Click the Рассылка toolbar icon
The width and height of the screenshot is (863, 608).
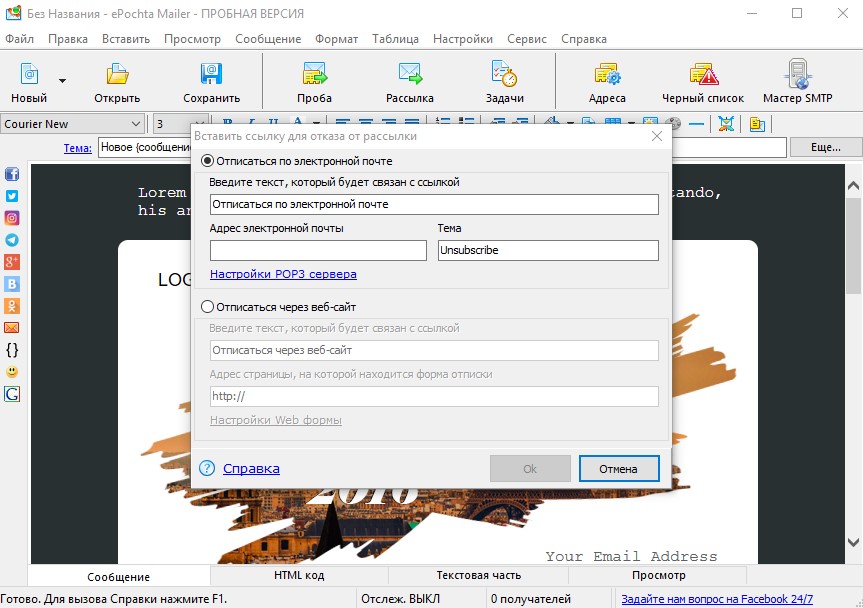coord(409,82)
